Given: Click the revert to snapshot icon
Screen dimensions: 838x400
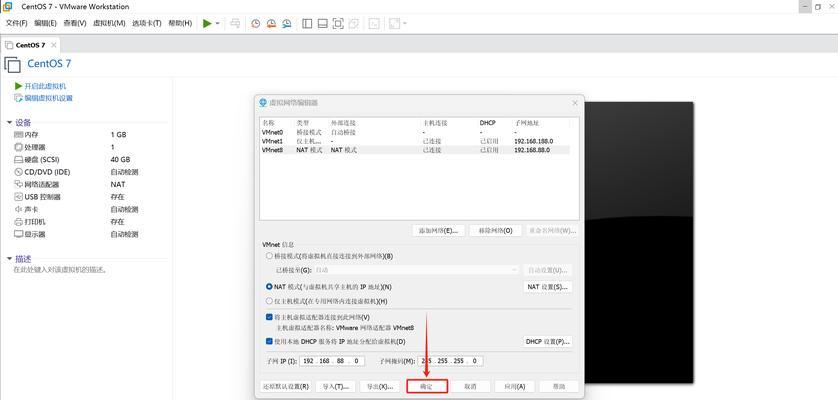Looking at the screenshot, I should pyautogui.click(x=271, y=24).
